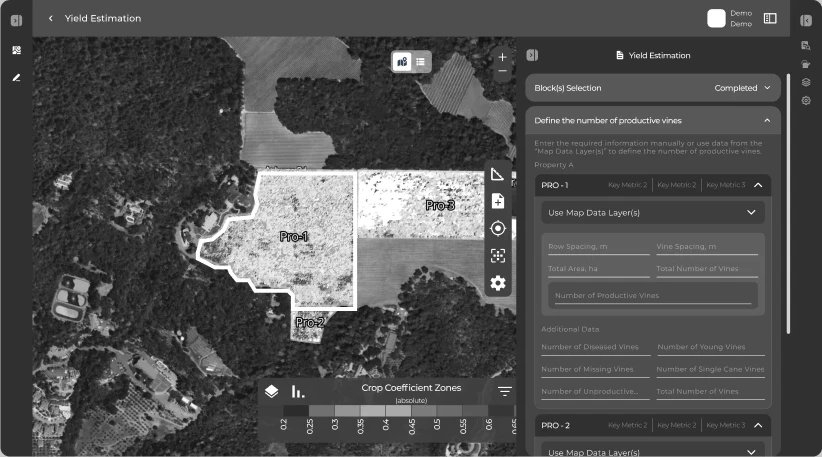Click the Crop Coefficient Zones title

[411, 388]
